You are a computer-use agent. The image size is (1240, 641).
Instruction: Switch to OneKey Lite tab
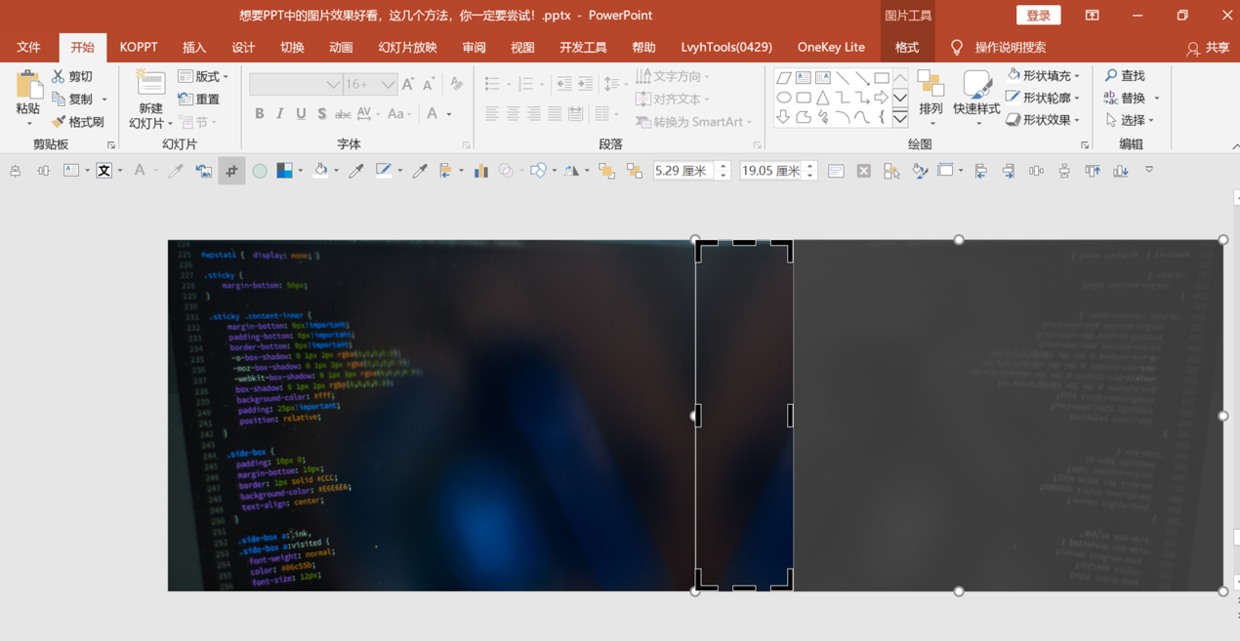[831, 47]
